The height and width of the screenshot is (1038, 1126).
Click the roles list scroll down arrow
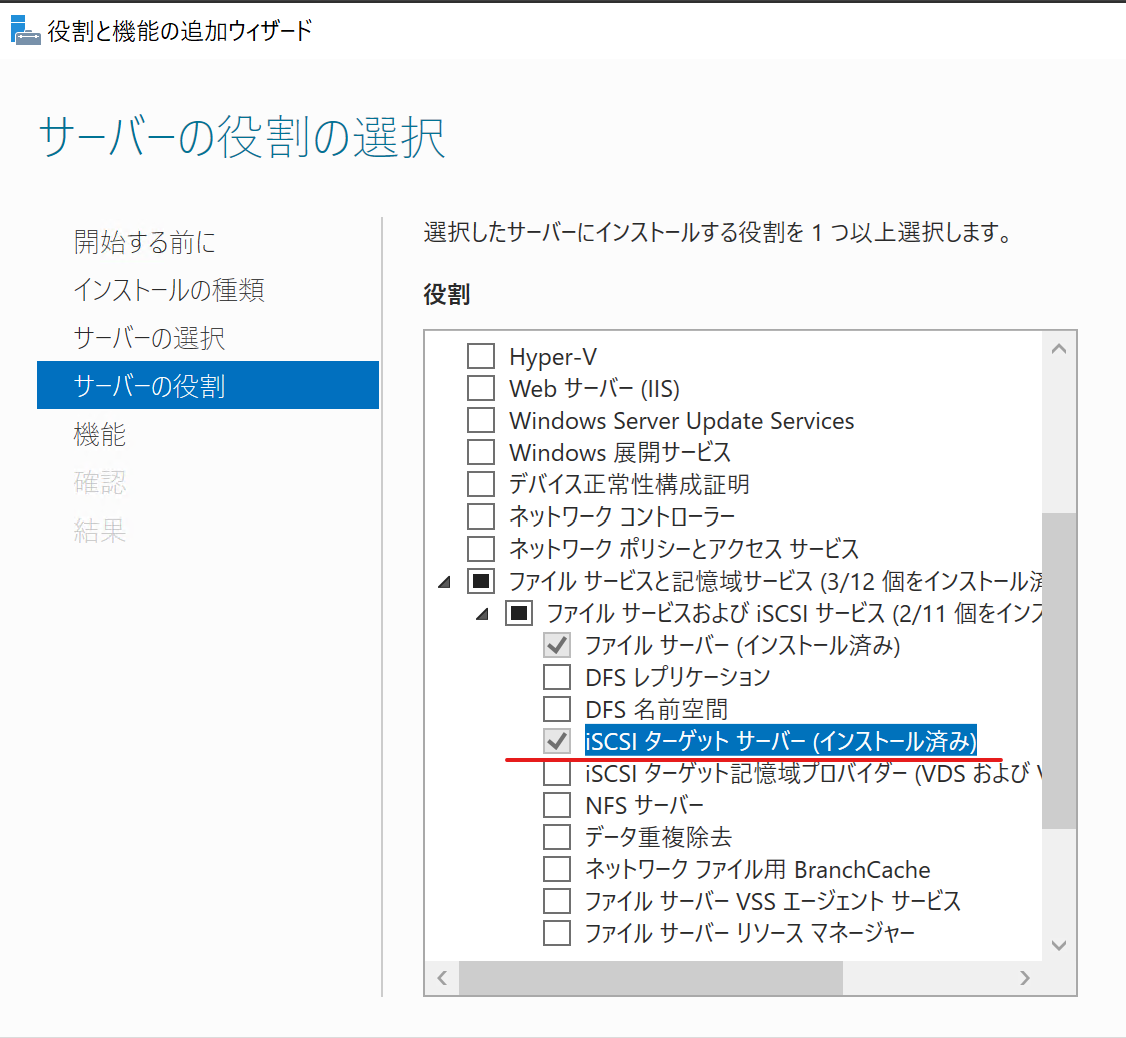(1058, 945)
